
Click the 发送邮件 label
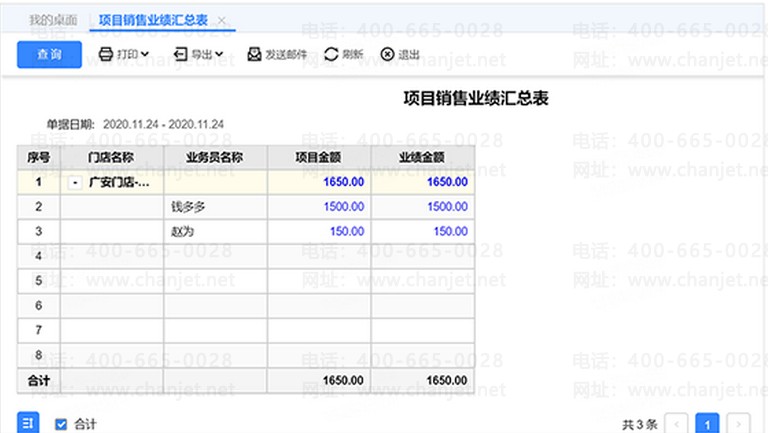point(286,54)
